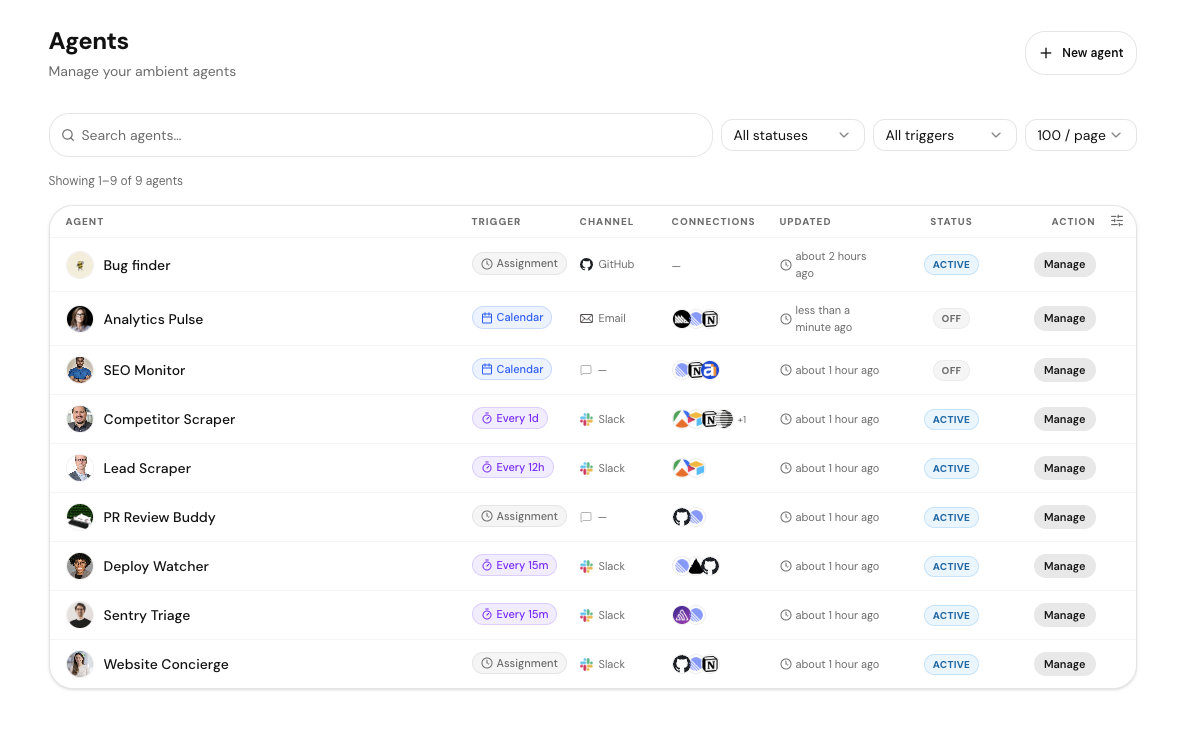The width and height of the screenshot is (1187, 748).
Task: Toggle the OFF status for SEO Monitor
Action: point(951,370)
